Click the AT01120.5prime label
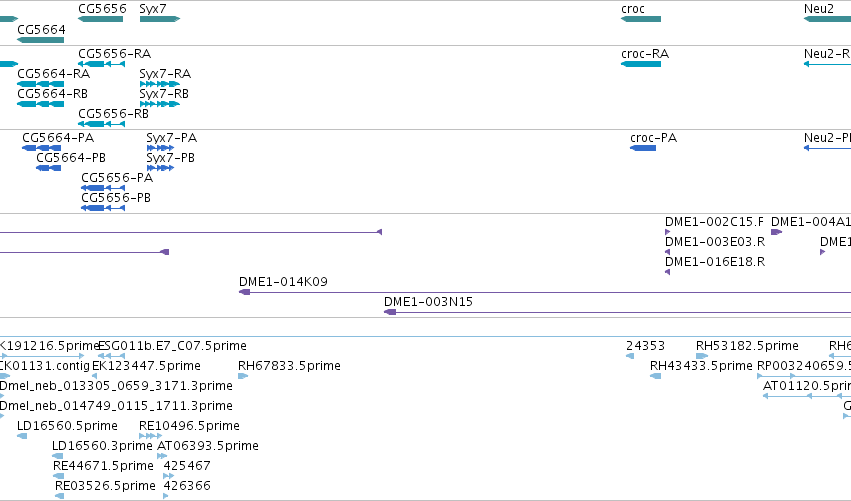The height and width of the screenshot is (501, 851). tap(806, 386)
